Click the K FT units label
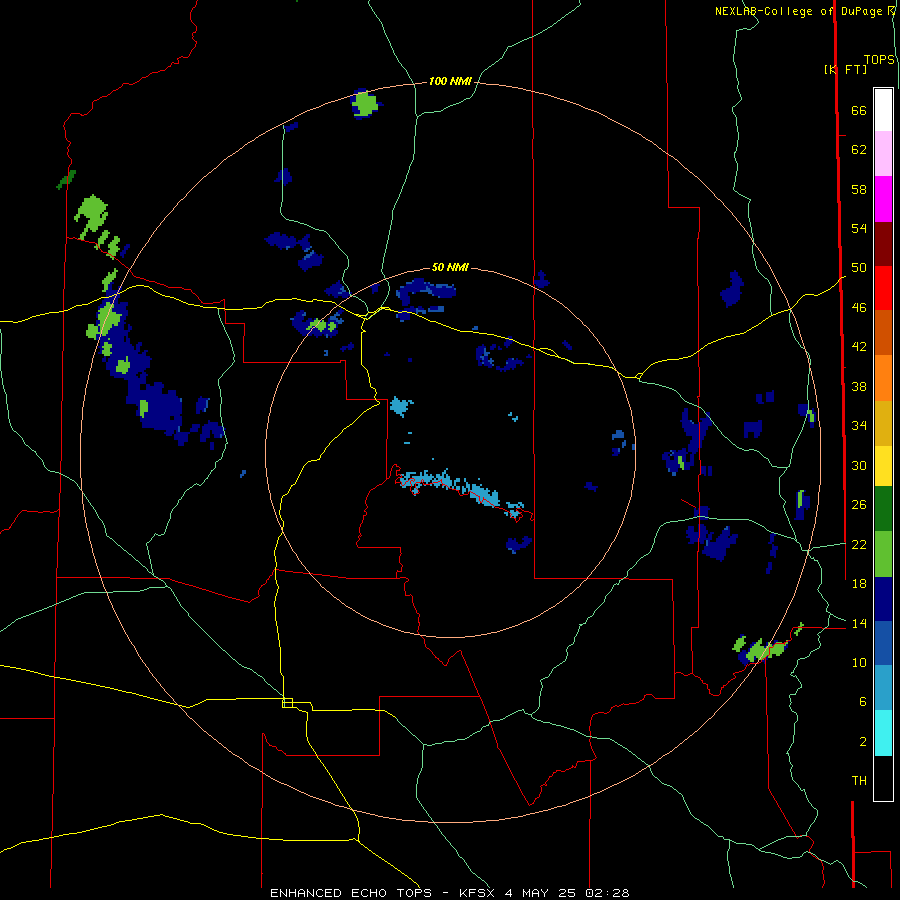Screen dimensions: 900x900 846,69
